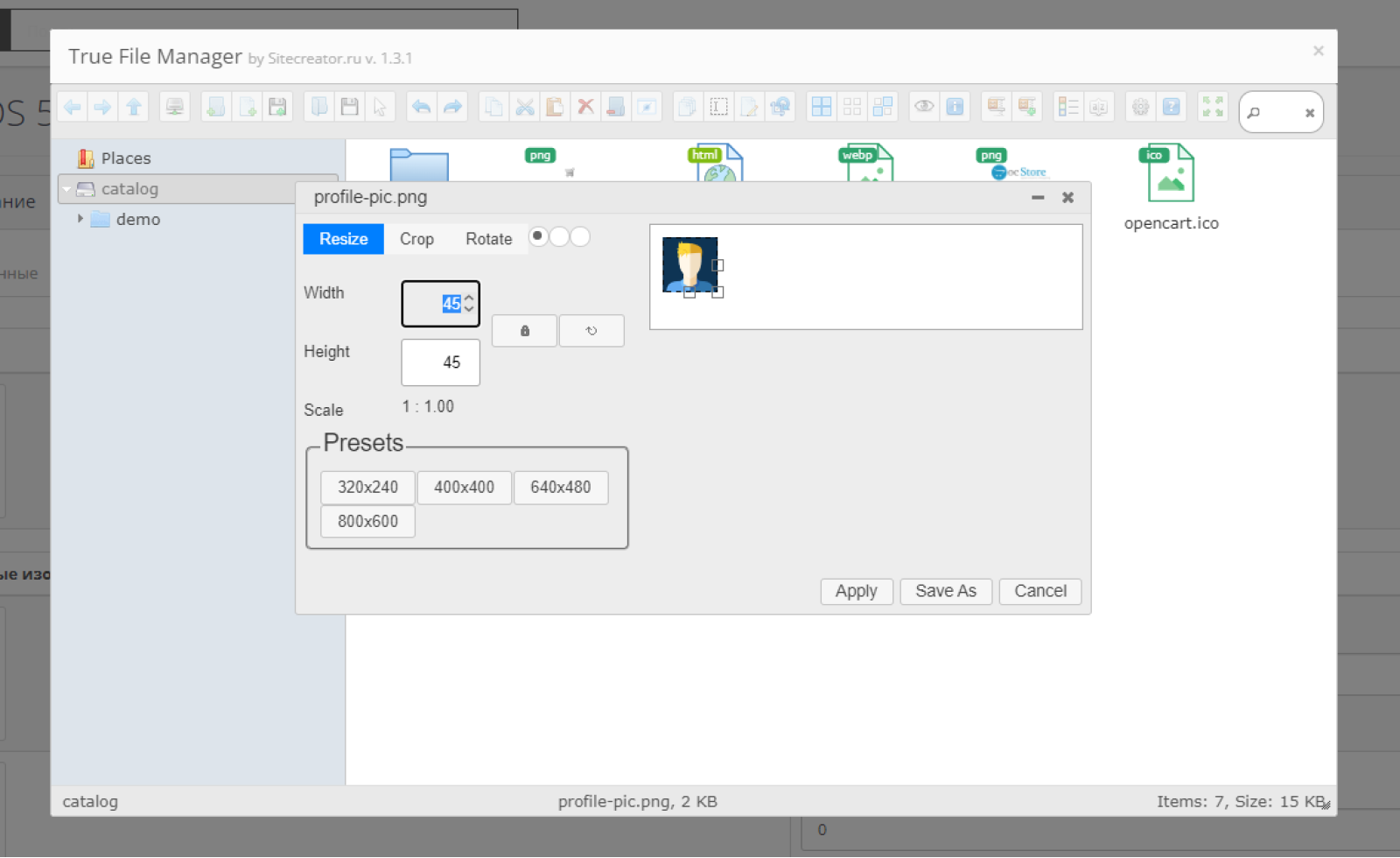Click the paste clipboard icon
This screenshot has width=1400, height=858.
[555, 107]
